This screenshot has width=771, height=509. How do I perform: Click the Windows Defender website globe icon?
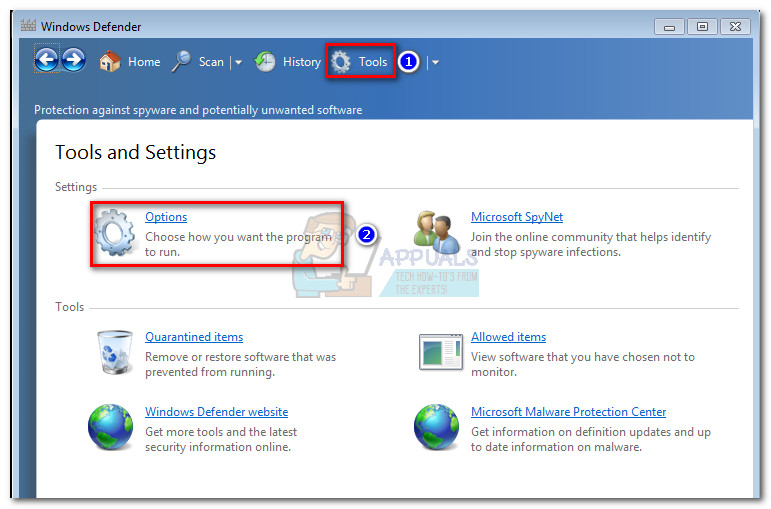click(110, 427)
